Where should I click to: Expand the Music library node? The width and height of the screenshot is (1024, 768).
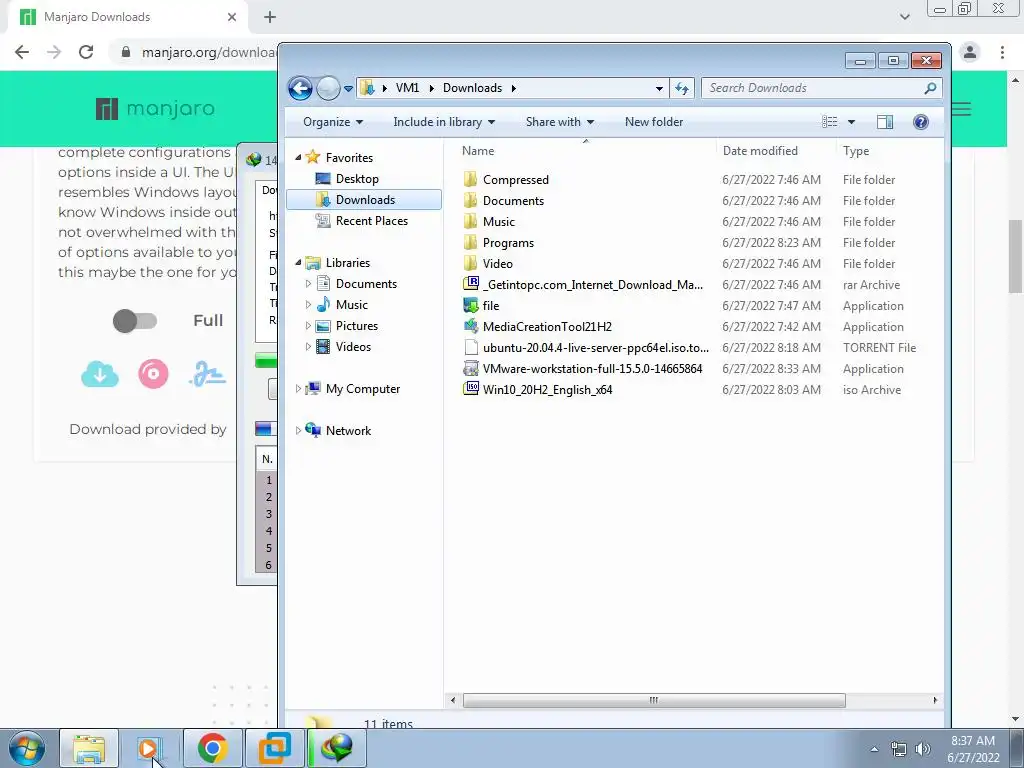[x=308, y=304]
